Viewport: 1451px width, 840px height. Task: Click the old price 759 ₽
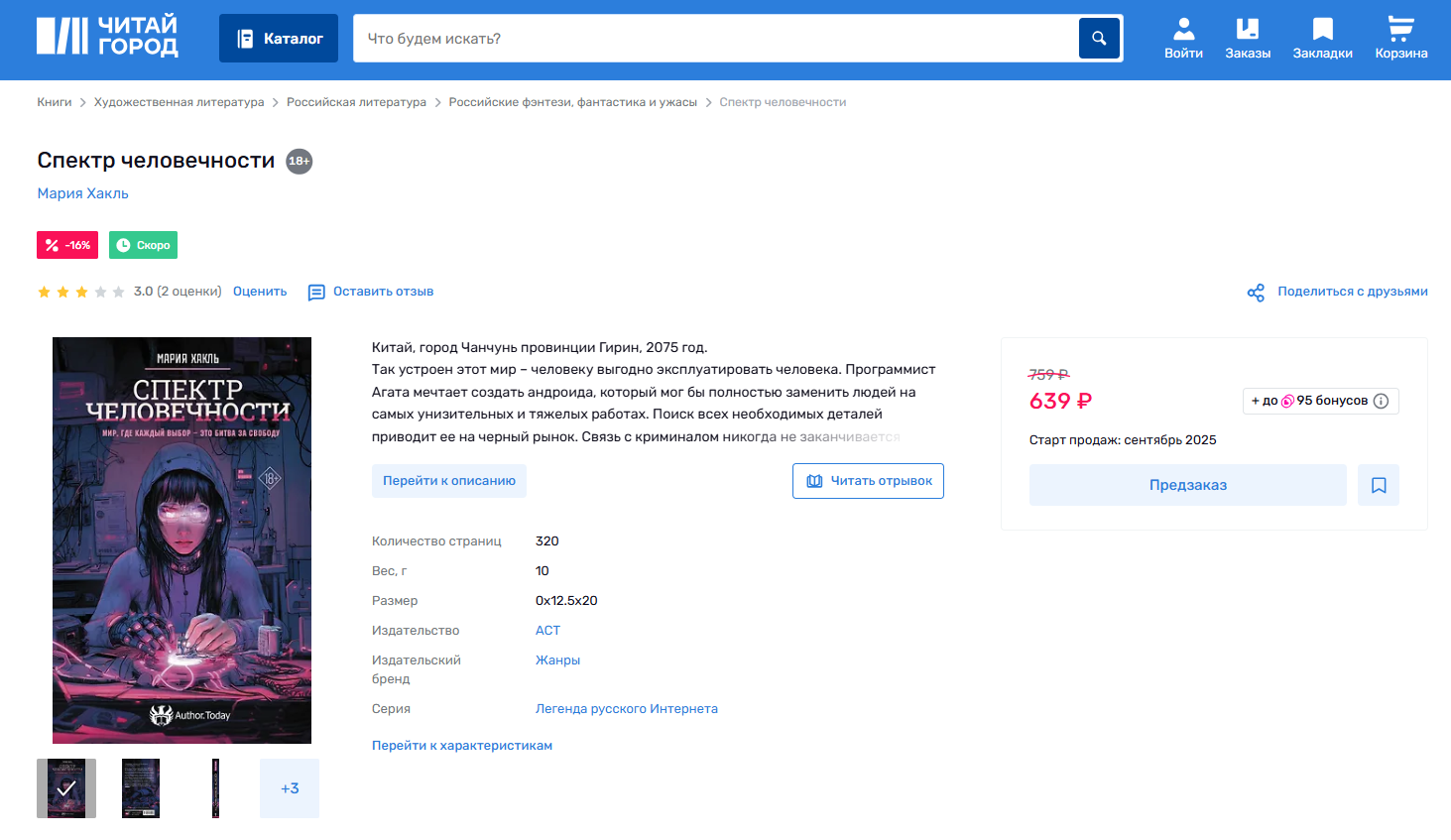tap(1049, 374)
